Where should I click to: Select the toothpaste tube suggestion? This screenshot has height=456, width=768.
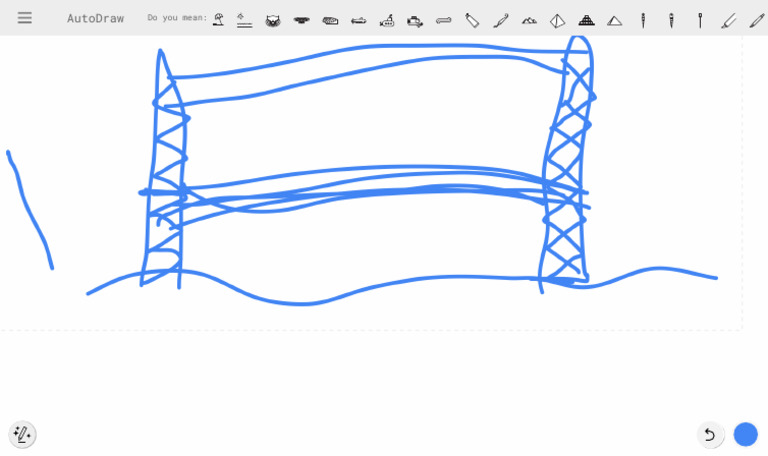pyautogui.click(x=472, y=20)
